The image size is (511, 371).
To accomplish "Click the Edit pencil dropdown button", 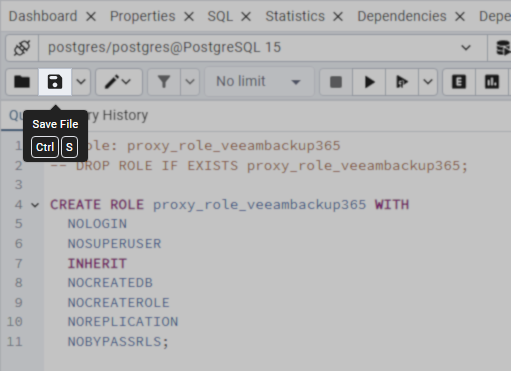I will [119, 82].
